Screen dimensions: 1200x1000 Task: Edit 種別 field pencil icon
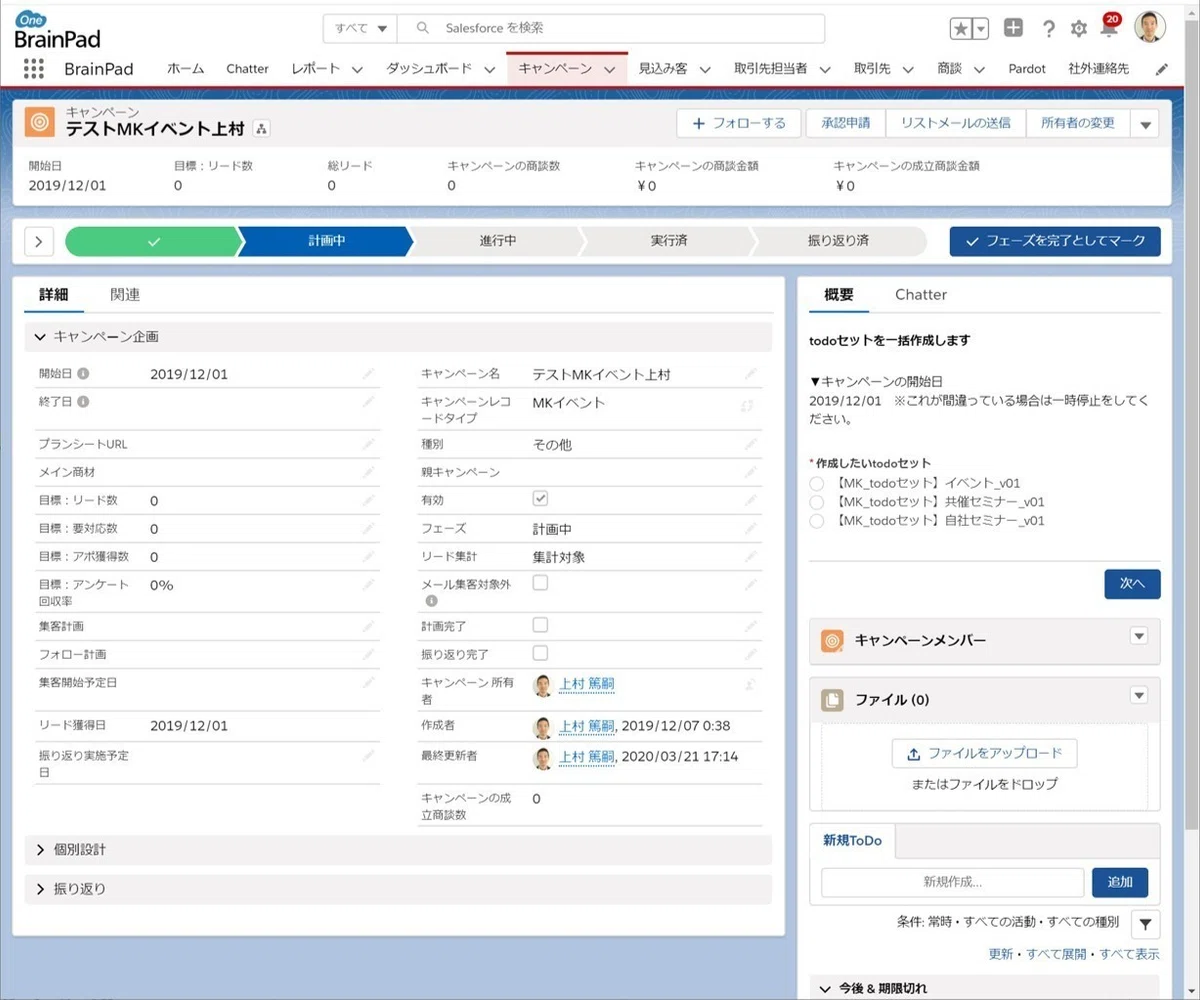tap(751, 444)
